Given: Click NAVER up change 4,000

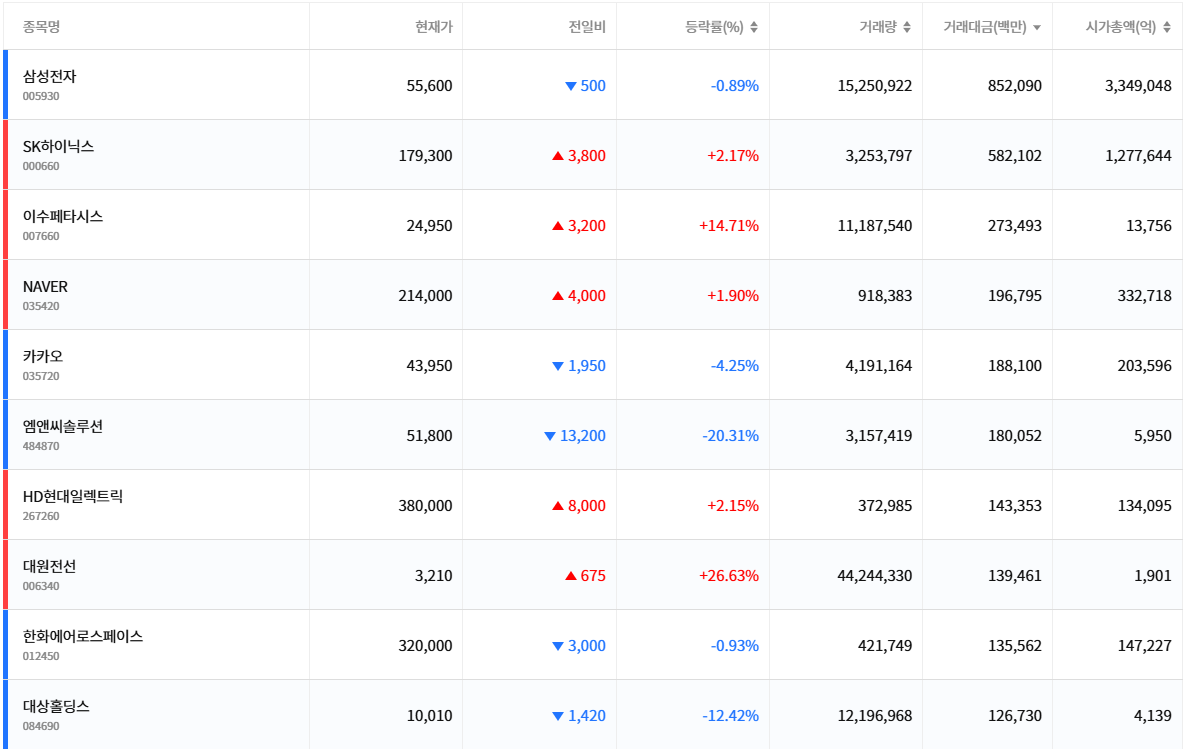Looking at the screenshot, I should [x=579, y=296].
